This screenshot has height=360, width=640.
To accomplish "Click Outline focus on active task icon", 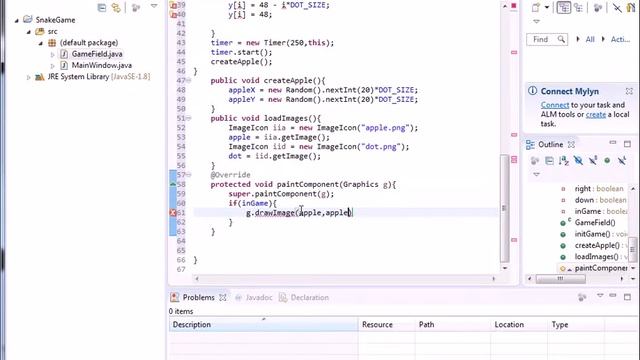I will pyautogui.click(x=535, y=161).
